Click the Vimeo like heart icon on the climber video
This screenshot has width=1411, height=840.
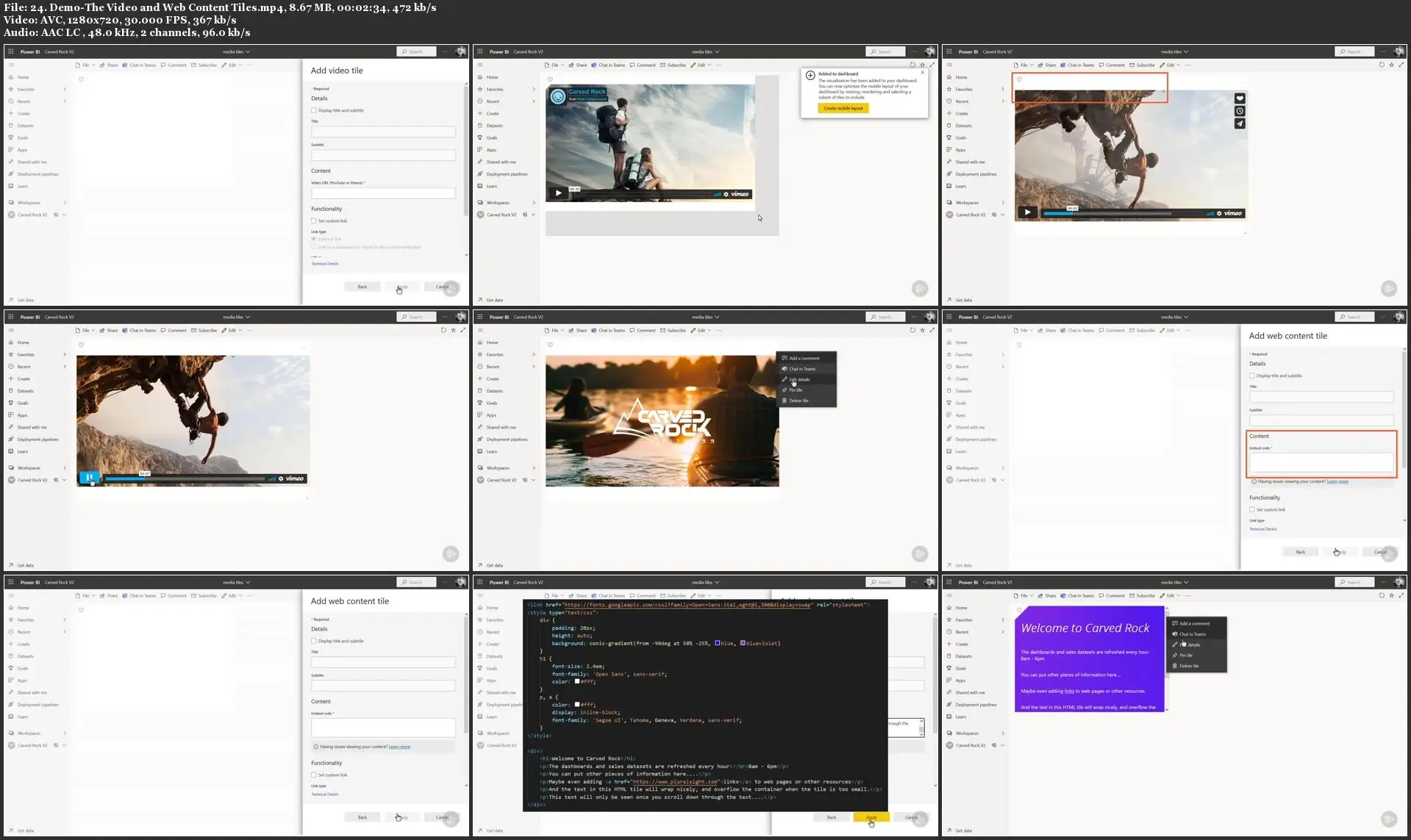click(x=1240, y=98)
